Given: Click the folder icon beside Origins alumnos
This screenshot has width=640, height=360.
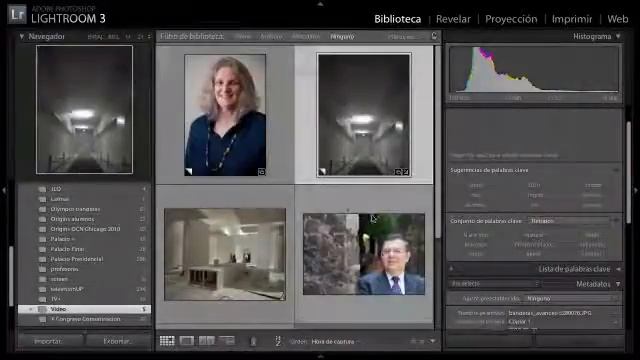Looking at the screenshot, I should click(x=42, y=219).
